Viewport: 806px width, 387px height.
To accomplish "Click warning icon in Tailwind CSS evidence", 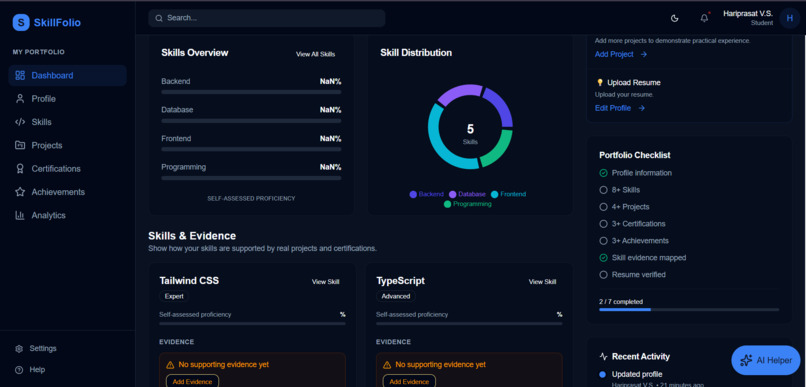I will 170,365.
